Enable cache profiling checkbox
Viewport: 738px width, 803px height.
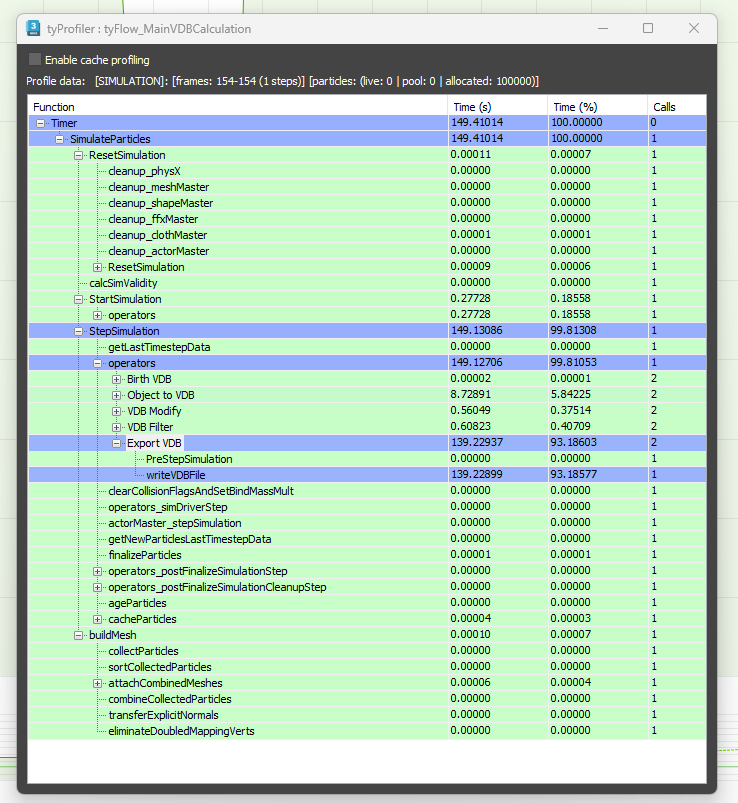click(x=36, y=60)
